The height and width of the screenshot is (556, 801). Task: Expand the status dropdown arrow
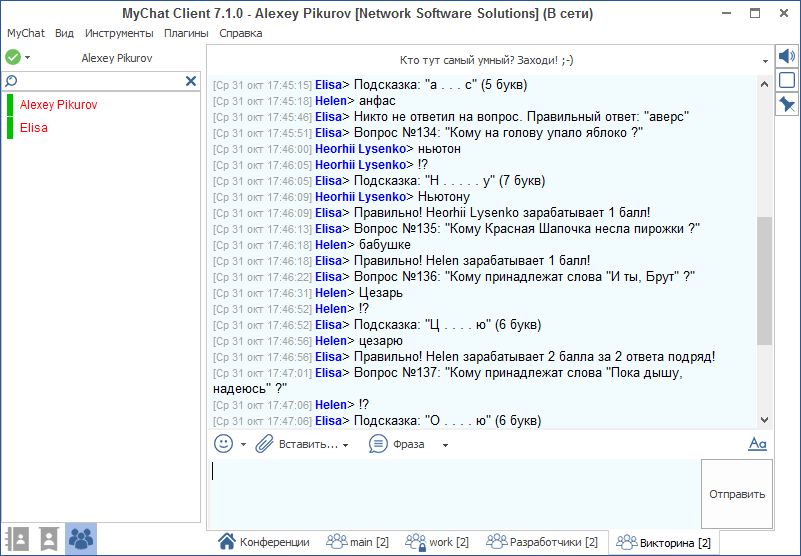tap(28, 58)
